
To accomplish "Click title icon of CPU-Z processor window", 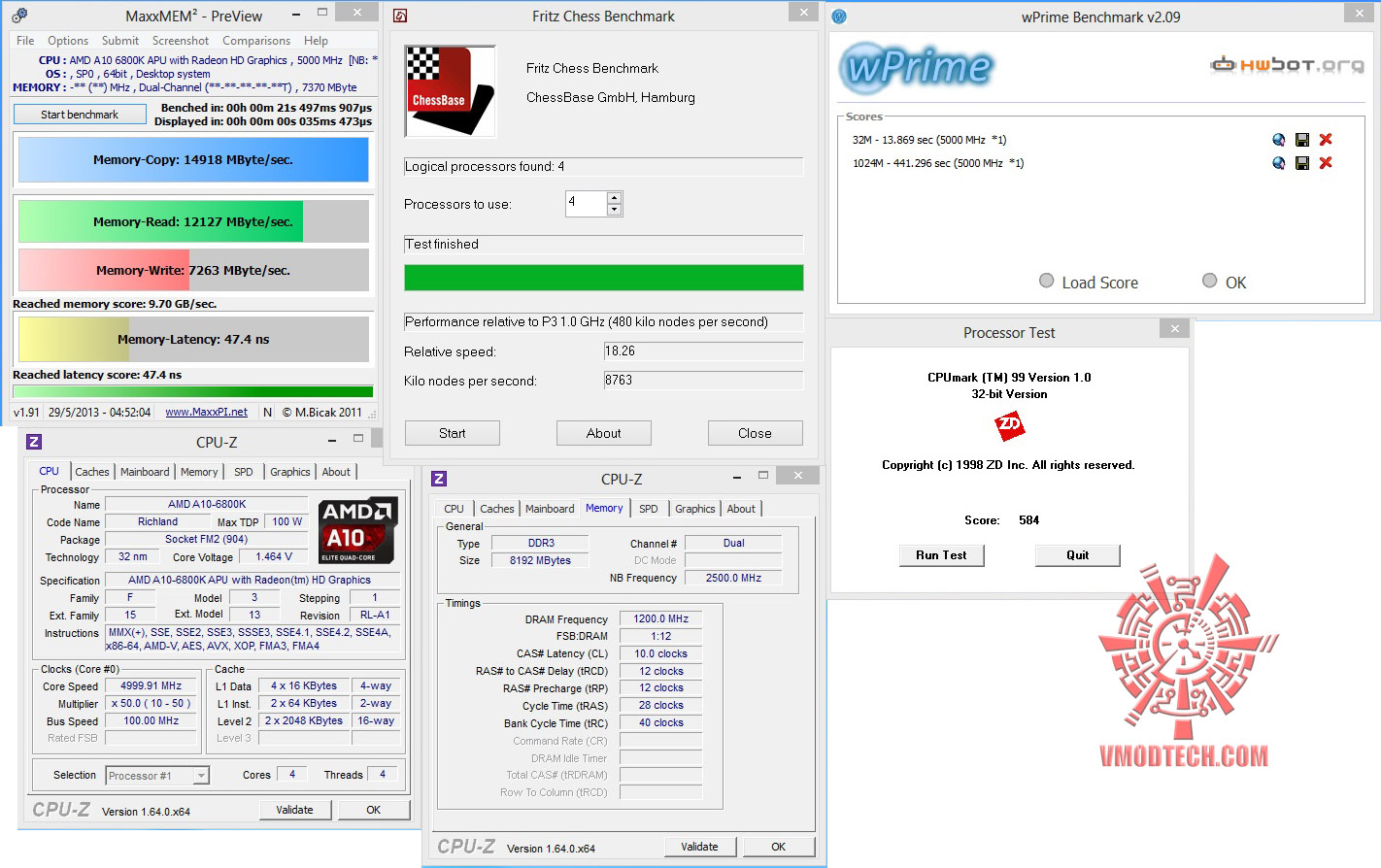I will coord(34,442).
